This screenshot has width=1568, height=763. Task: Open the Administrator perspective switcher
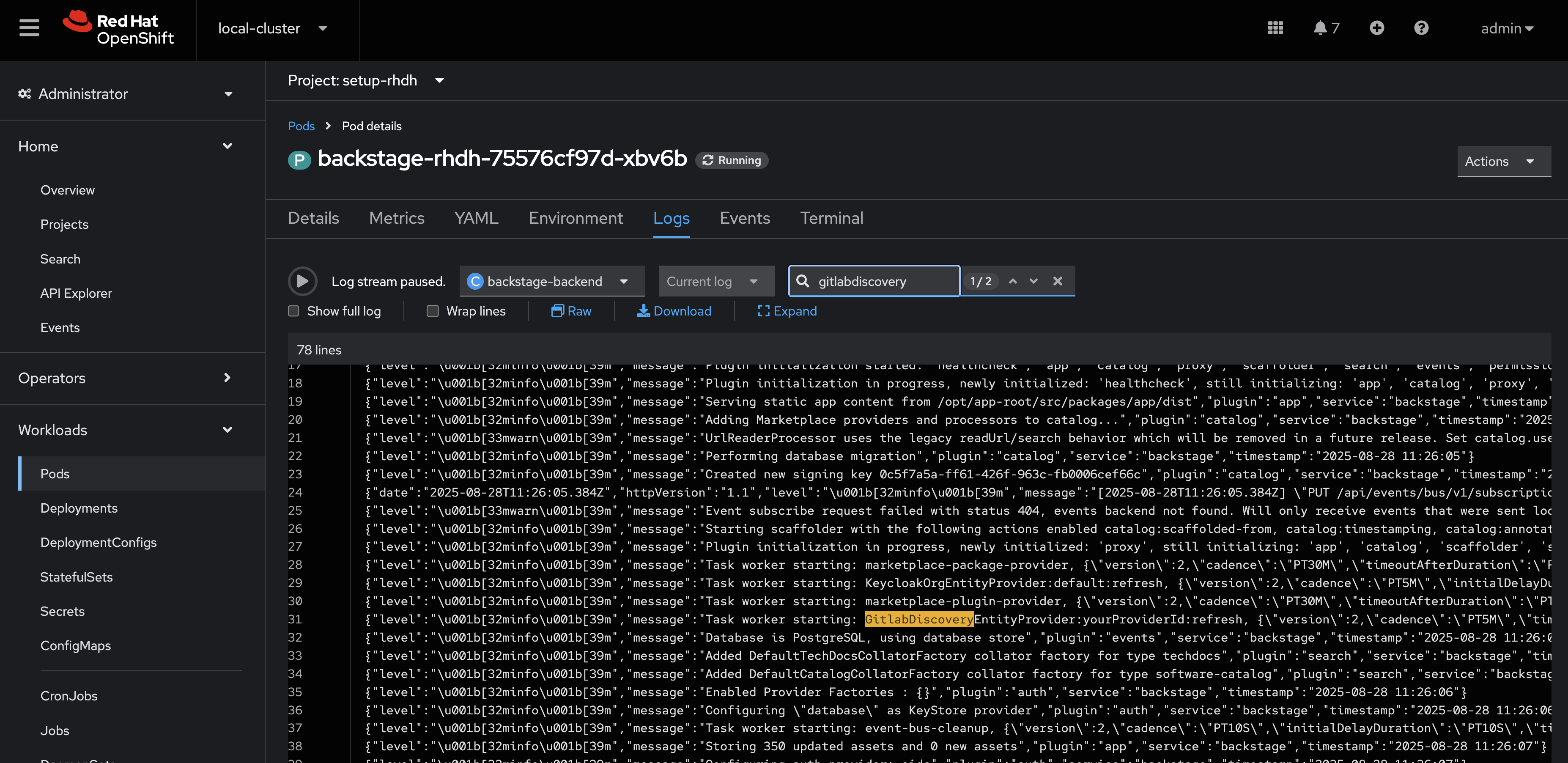(x=126, y=94)
